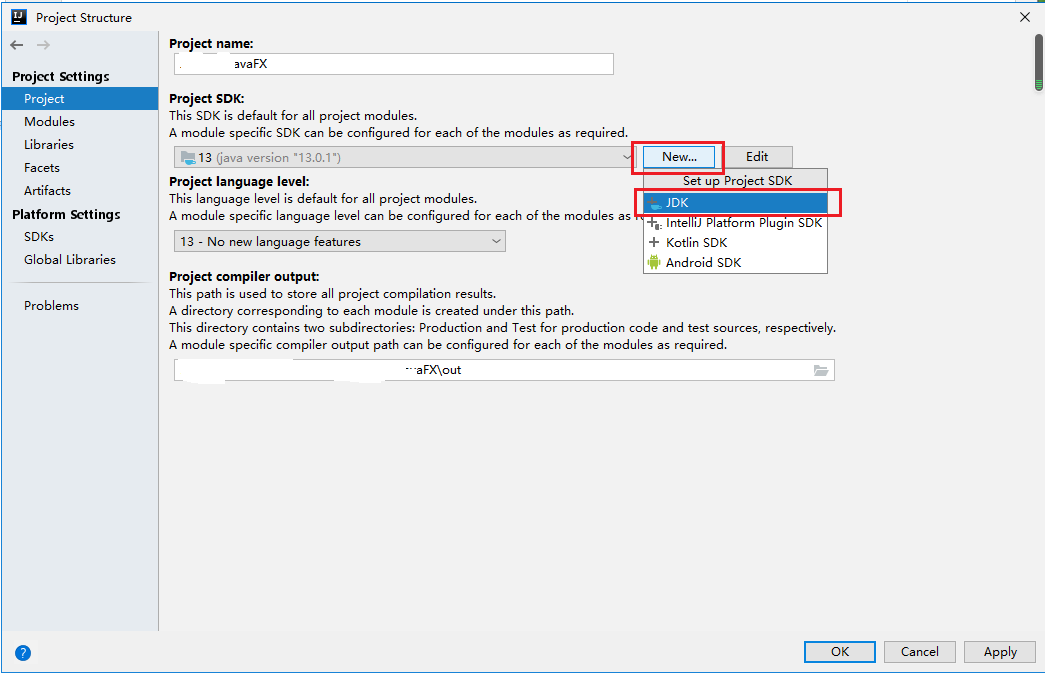Image resolution: width=1046 pixels, height=673 pixels.
Task: Click the Project name input field
Action: 394,64
